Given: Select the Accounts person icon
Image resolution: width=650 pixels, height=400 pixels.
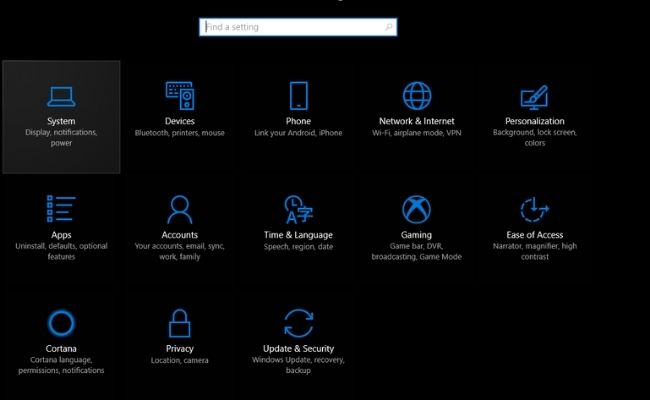Looking at the screenshot, I should coord(179,209).
